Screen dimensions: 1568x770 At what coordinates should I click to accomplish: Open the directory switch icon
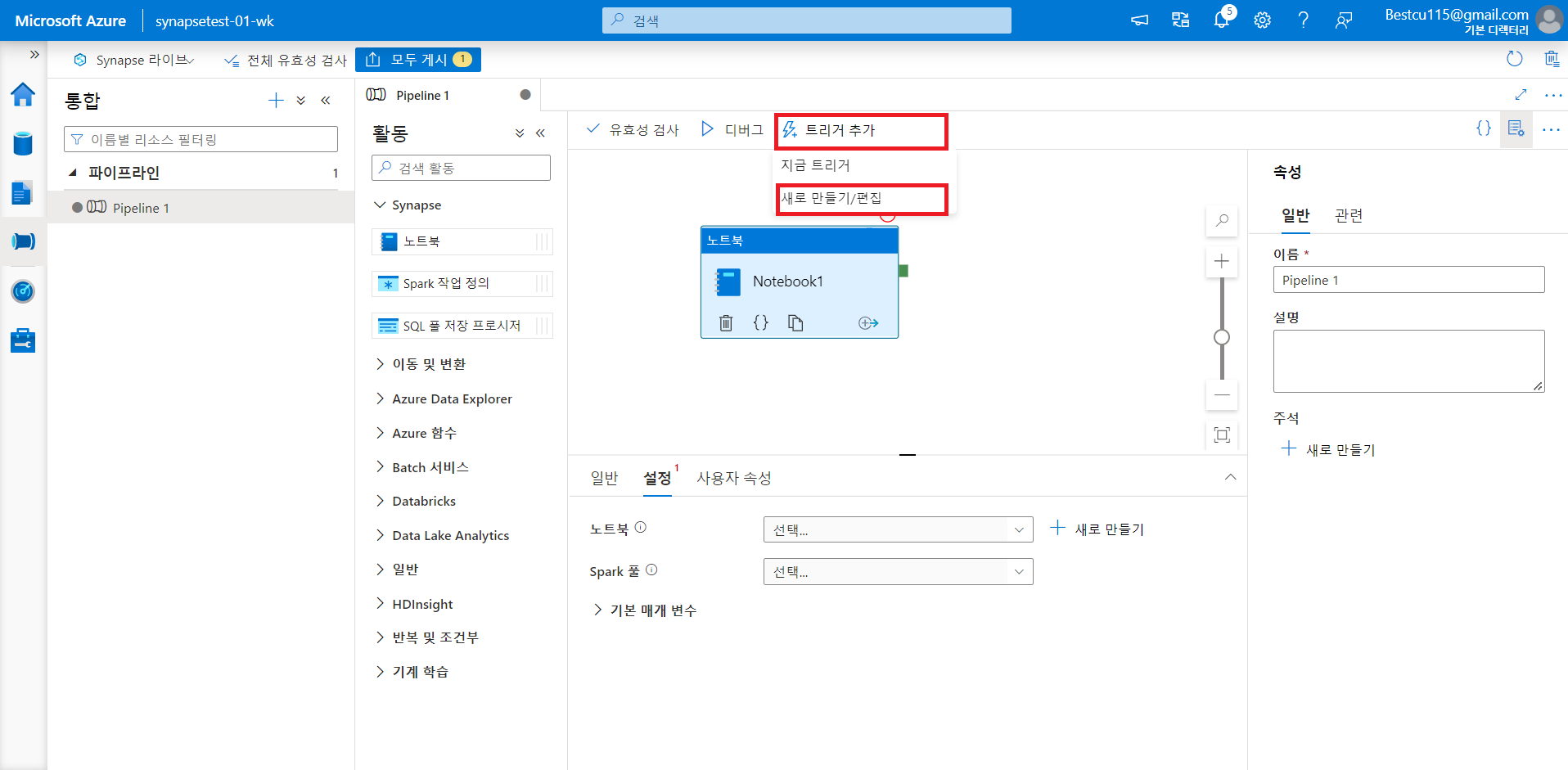(1181, 20)
